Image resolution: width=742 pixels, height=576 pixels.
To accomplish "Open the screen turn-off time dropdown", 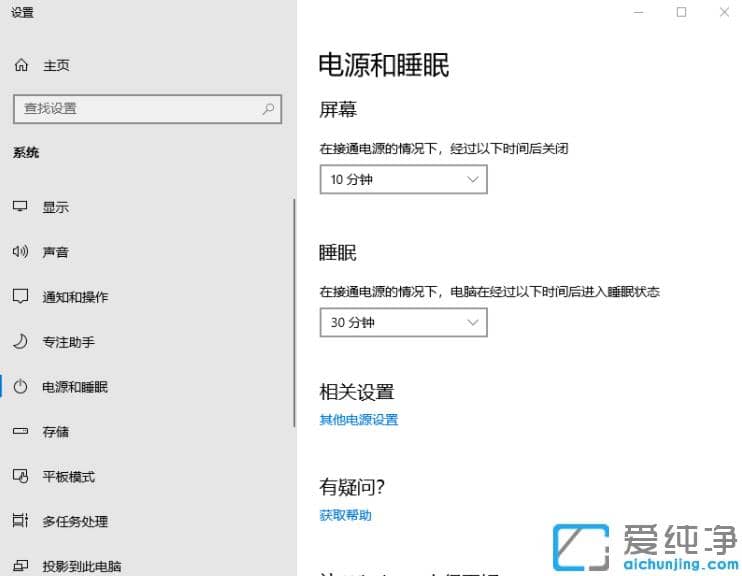I will point(403,180).
